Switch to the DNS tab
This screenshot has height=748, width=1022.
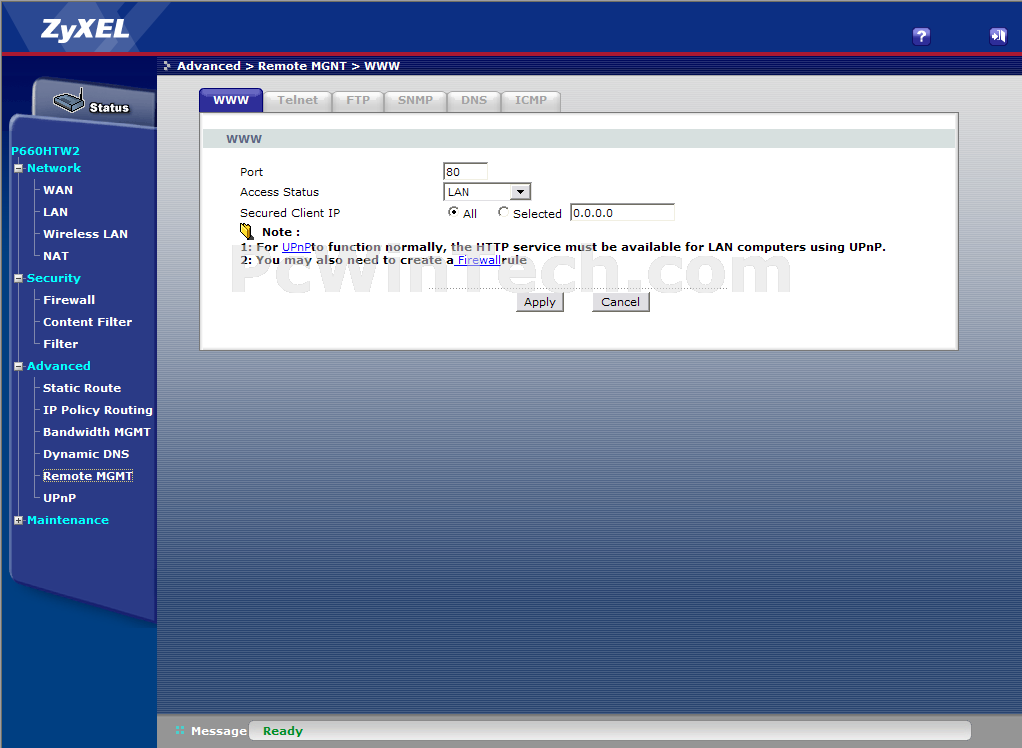(474, 101)
